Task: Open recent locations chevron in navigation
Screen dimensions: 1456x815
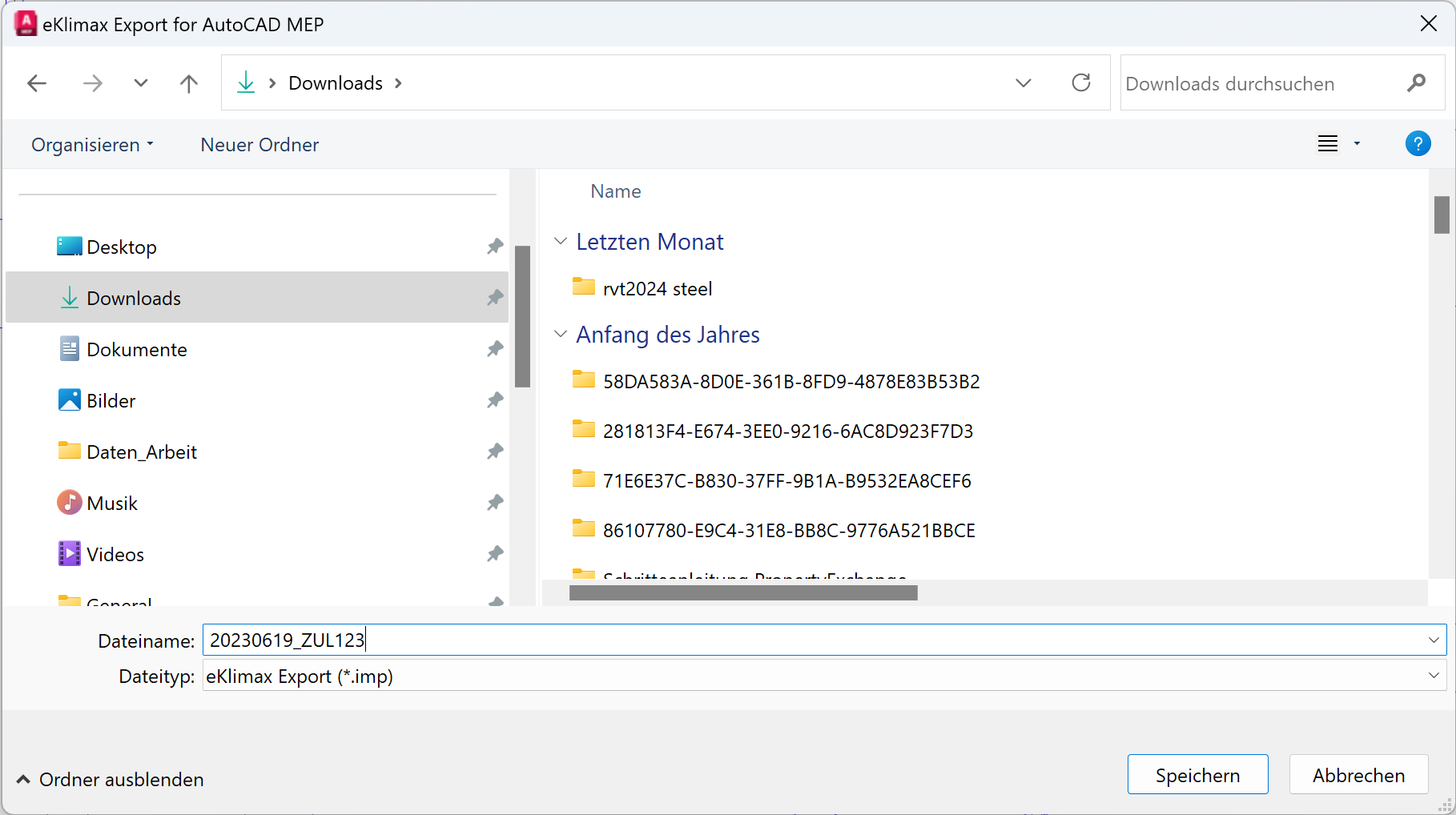Action: 141,83
